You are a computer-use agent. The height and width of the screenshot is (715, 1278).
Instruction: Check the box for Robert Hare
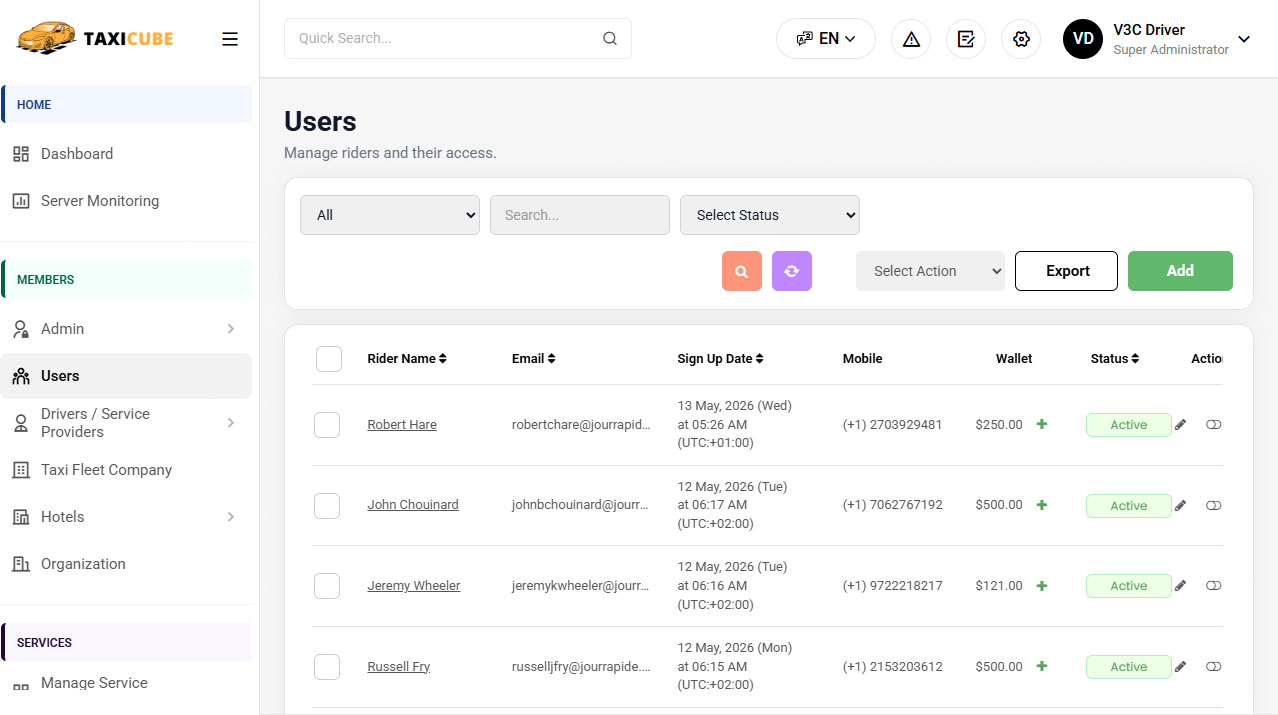pyautogui.click(x=327, y=425)
